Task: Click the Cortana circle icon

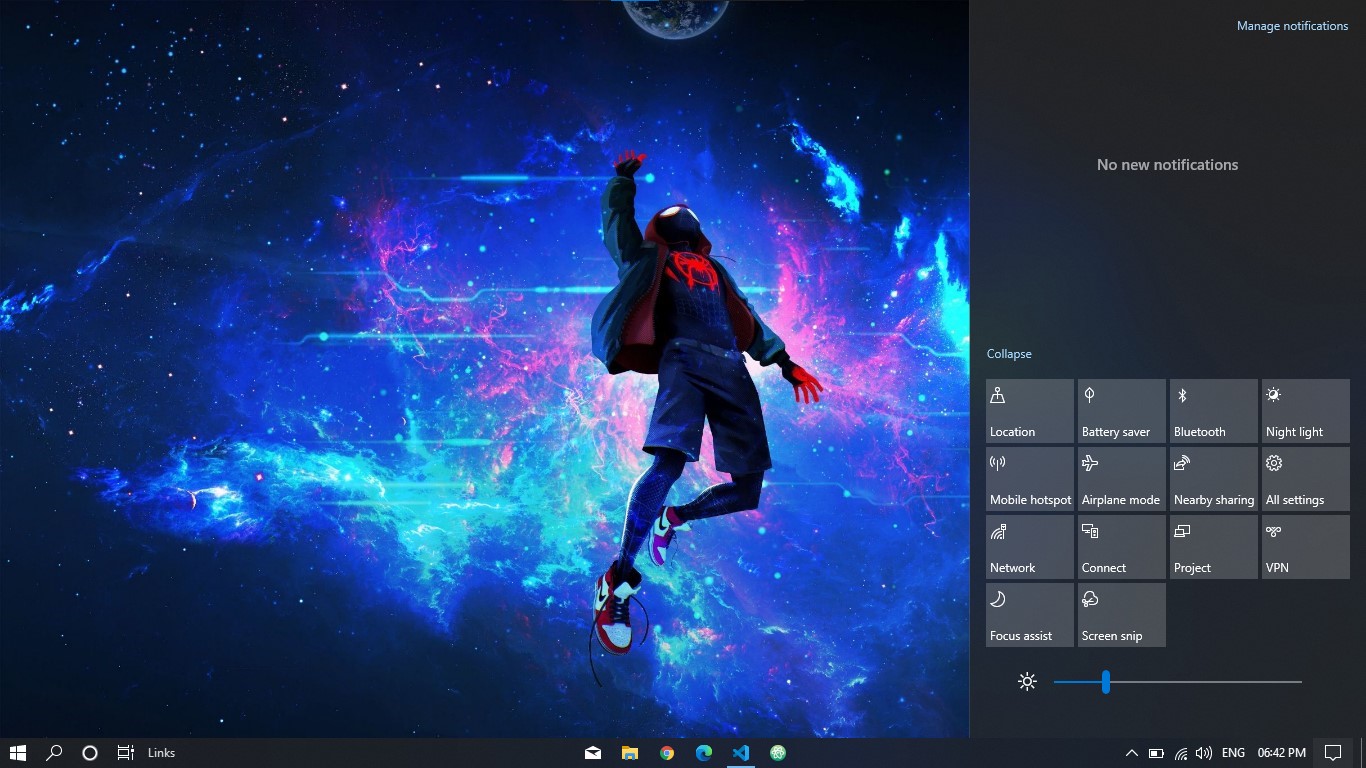Action: pos(90,753)
